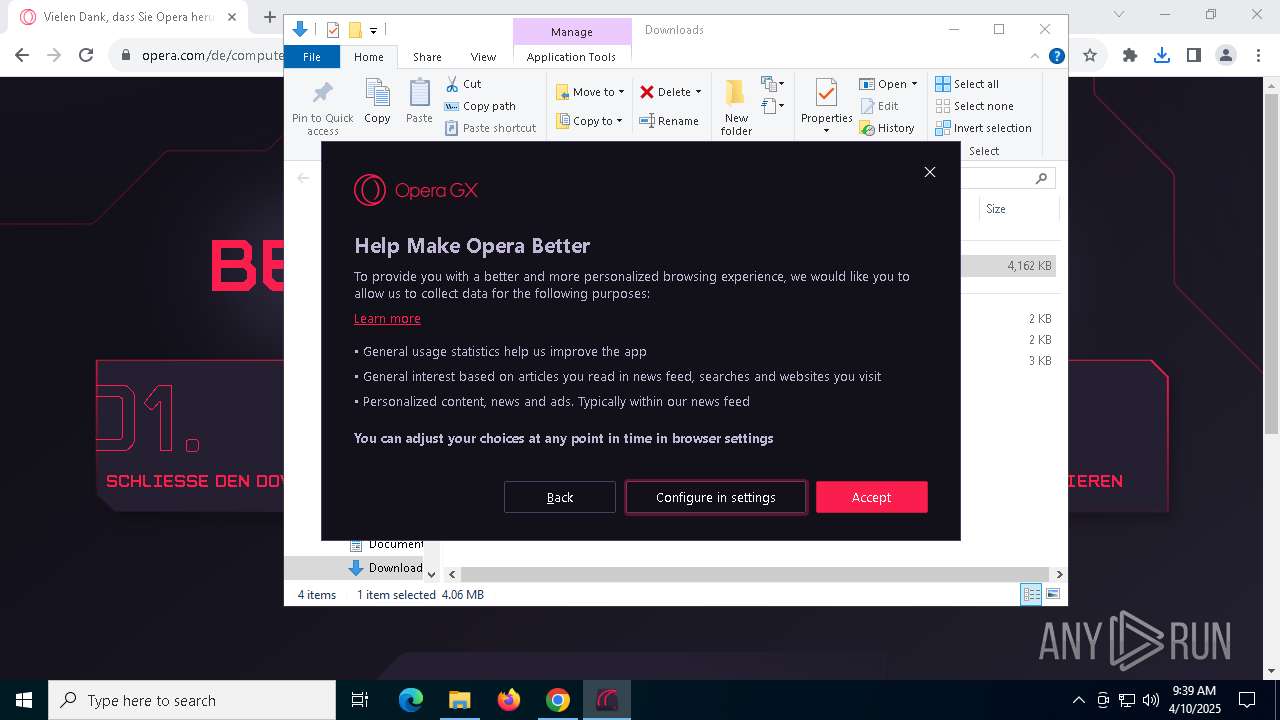Screen dimensions: 1280x720
Task: Click the Size column header
Action: tap(1018, 209)
